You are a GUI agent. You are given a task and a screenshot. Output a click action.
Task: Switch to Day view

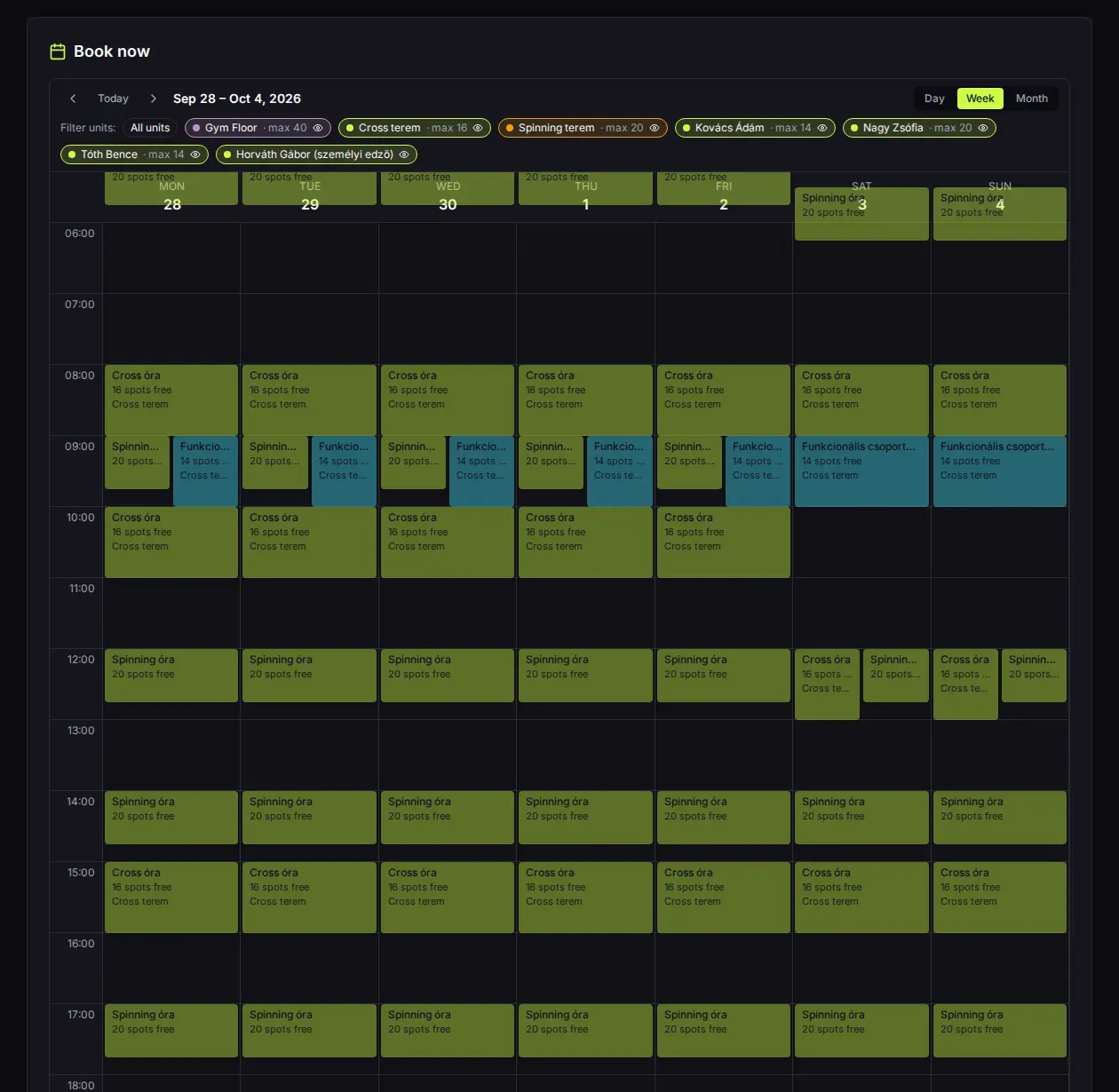[x=934, y=99]
